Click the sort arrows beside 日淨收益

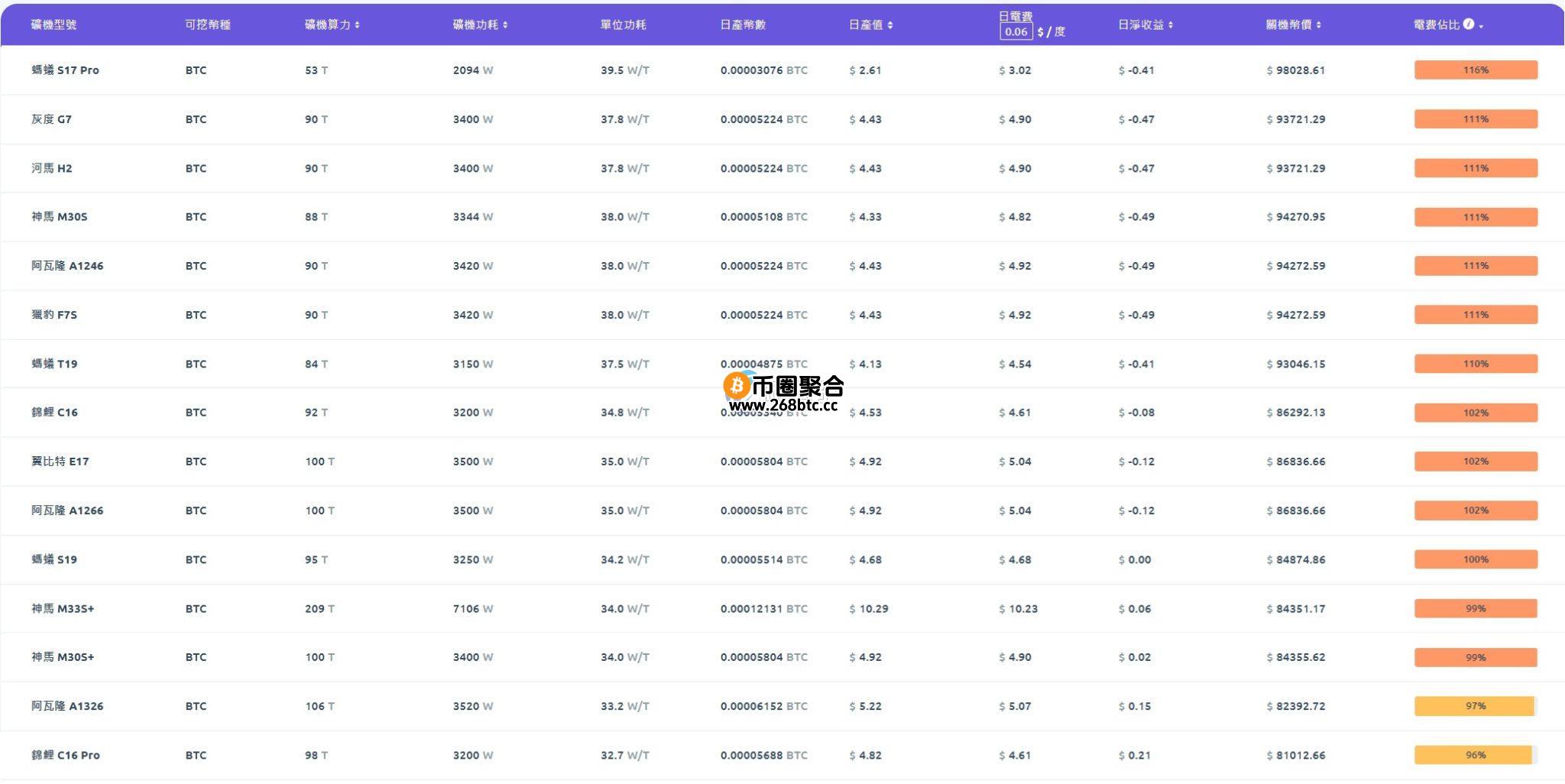(1171, 25)
